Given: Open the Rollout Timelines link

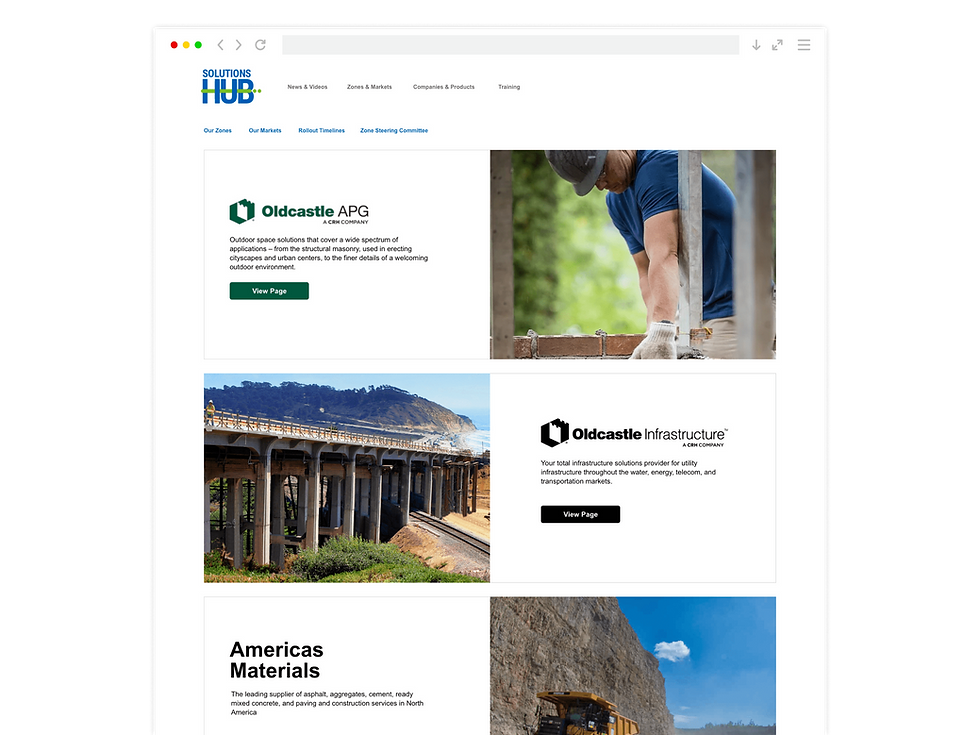Looking at the screenshot, I should (x=321, y=131).
